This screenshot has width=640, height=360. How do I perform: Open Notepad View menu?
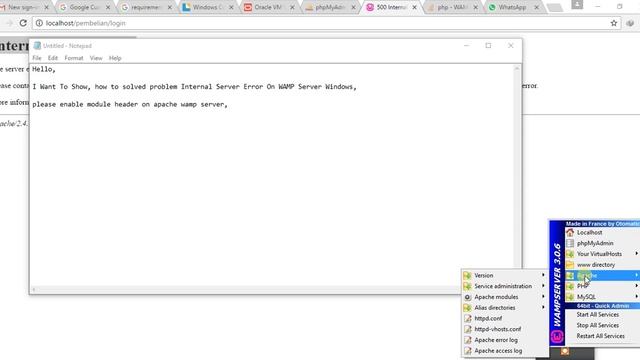click(96, 58)
